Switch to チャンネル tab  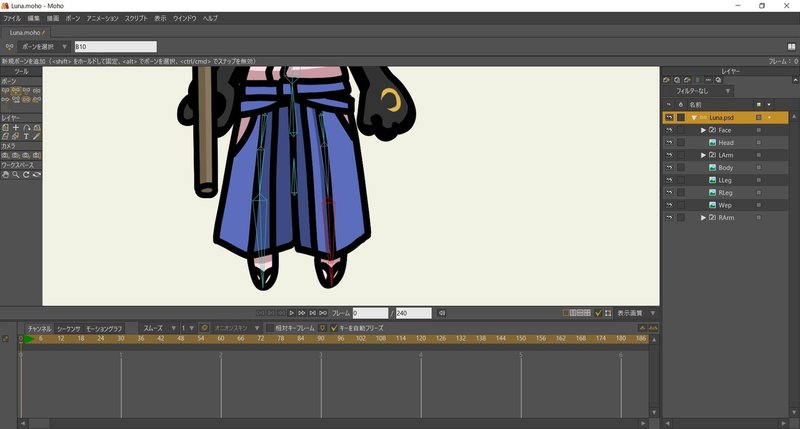click(x=39, y=329)
